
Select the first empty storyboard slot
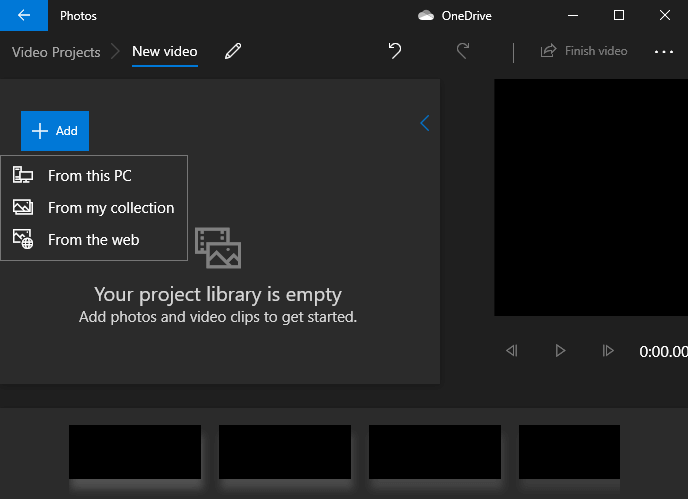point(135,452)
